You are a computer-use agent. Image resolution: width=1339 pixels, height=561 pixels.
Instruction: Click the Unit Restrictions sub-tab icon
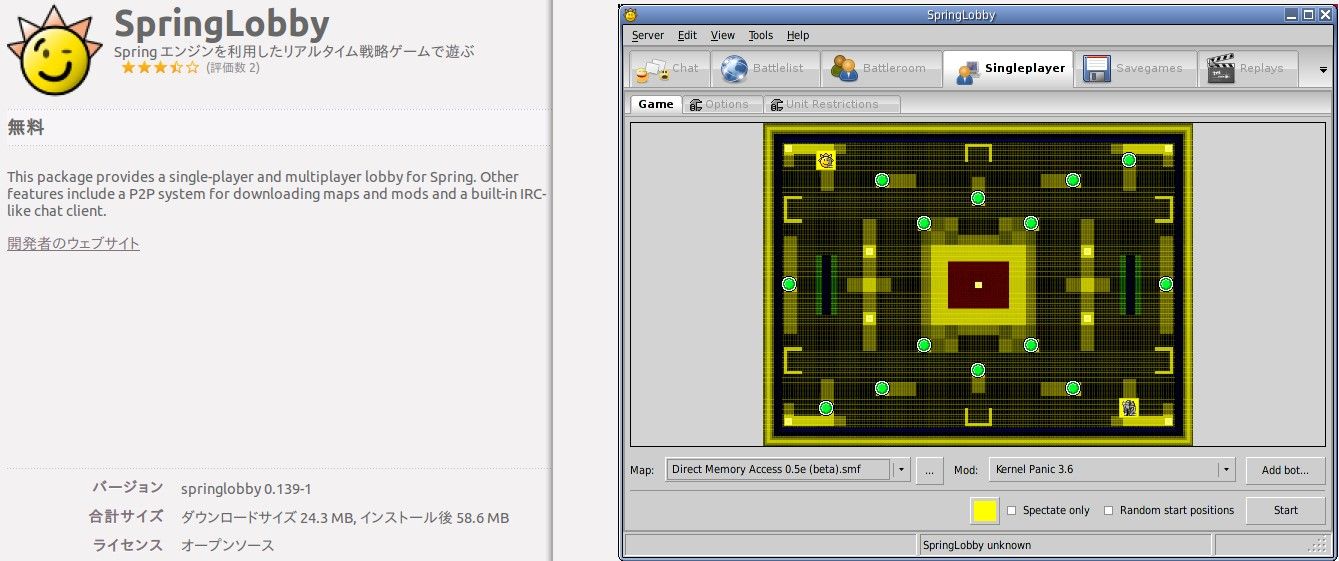click(x=776, y=104)
